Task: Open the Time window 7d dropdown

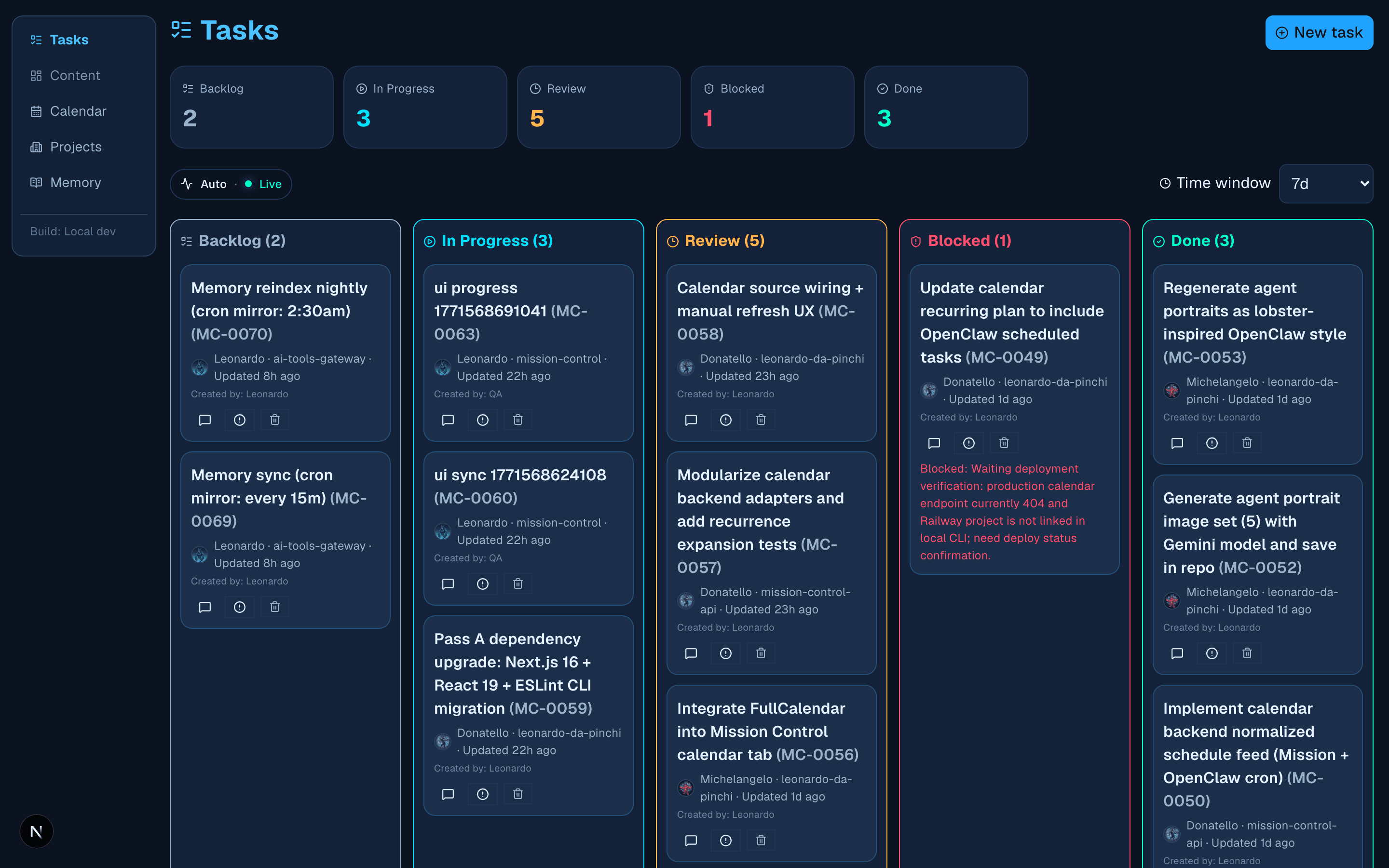Action: [1326, 184]
